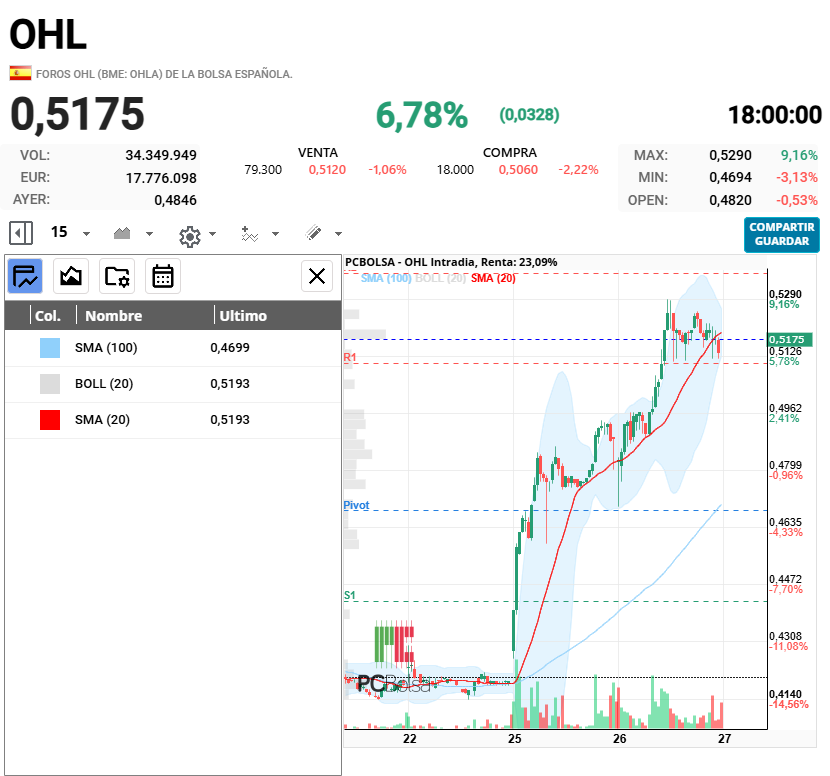Screen dimensions: 830x776
Task: Click the S1 support label
Action: tap(349, 595)
